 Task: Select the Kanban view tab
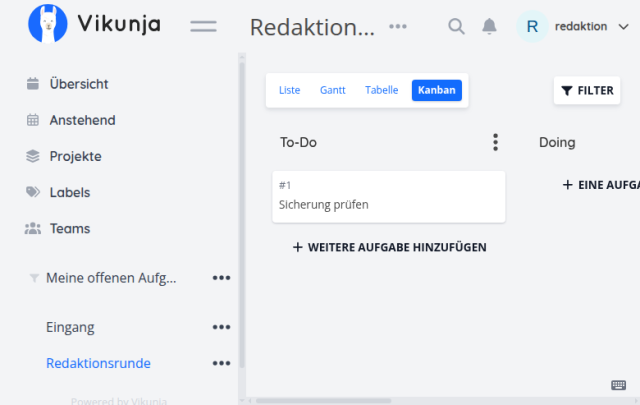[x=437, y=90]
